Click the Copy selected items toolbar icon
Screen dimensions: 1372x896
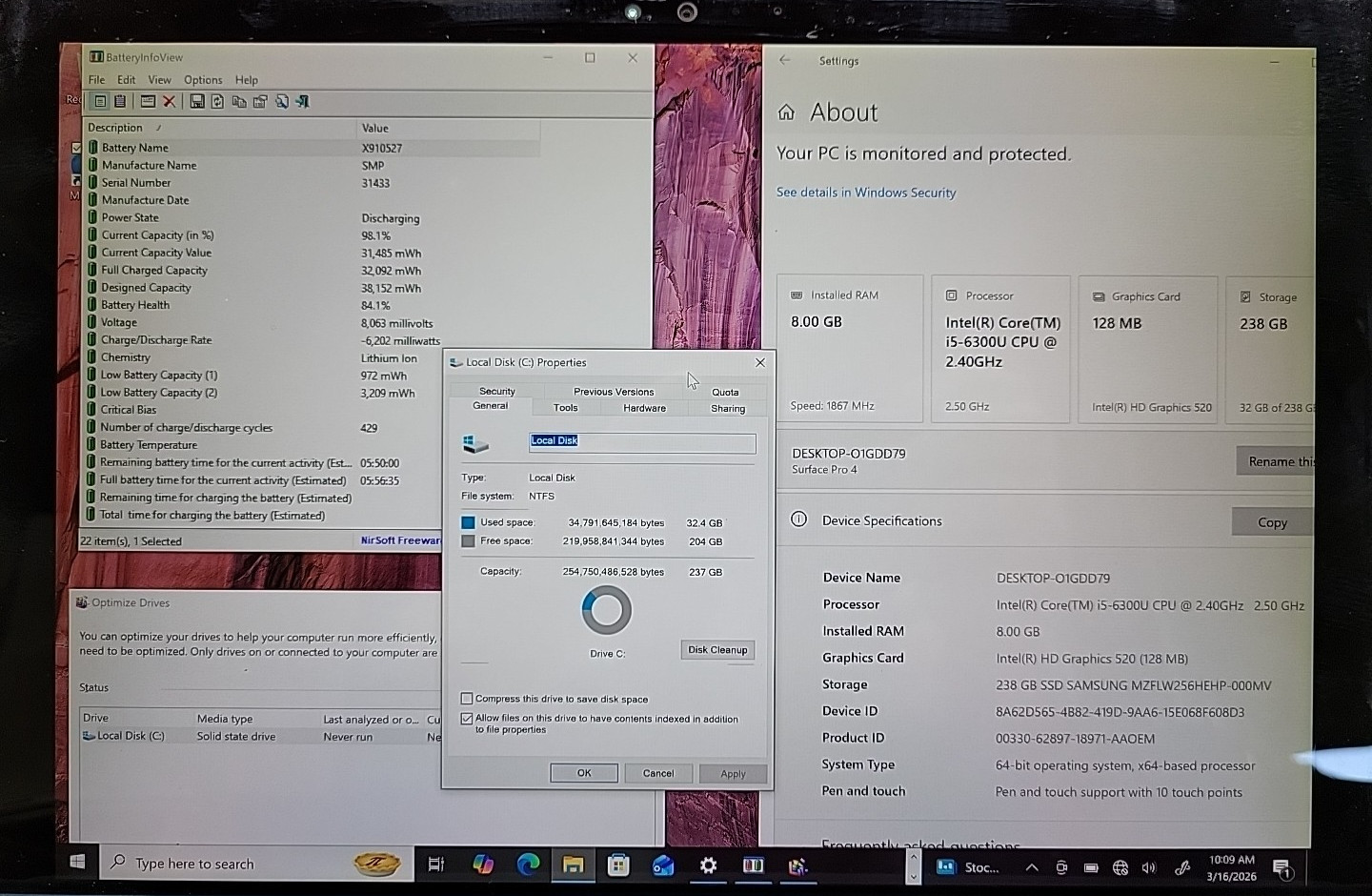click(239, 101)
